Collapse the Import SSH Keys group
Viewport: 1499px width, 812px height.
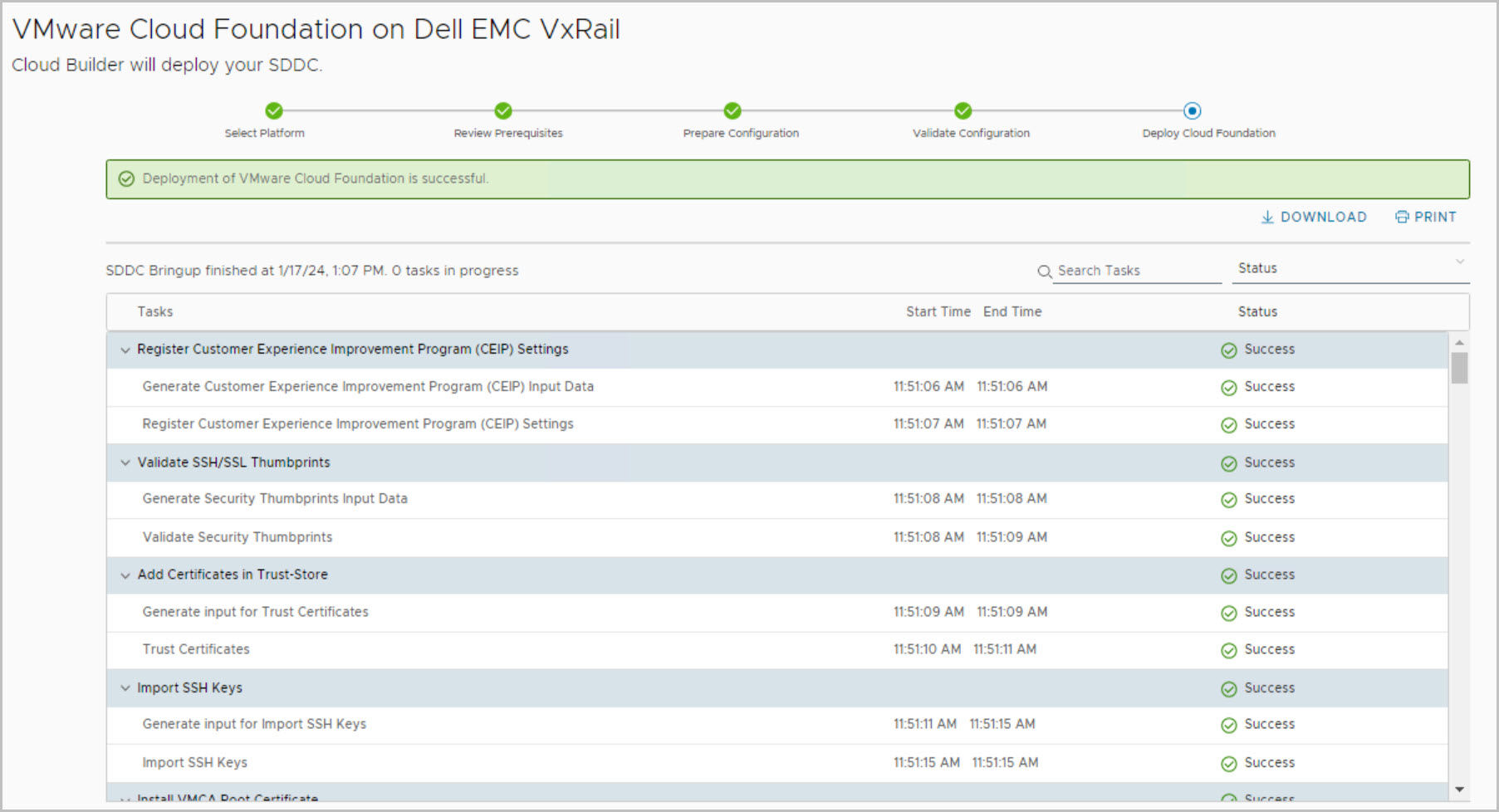pos(125,688)
